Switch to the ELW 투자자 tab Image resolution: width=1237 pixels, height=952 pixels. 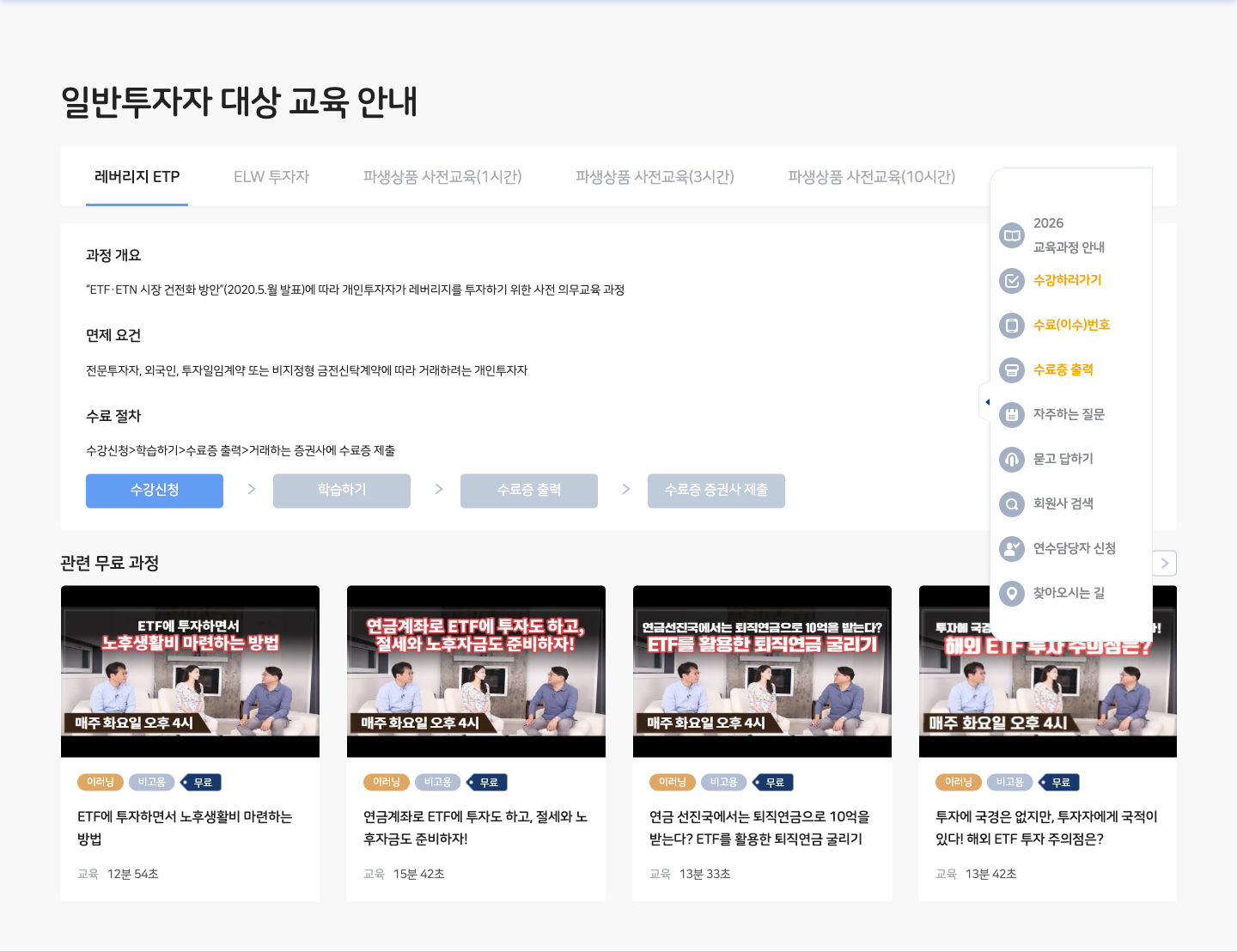271,177
